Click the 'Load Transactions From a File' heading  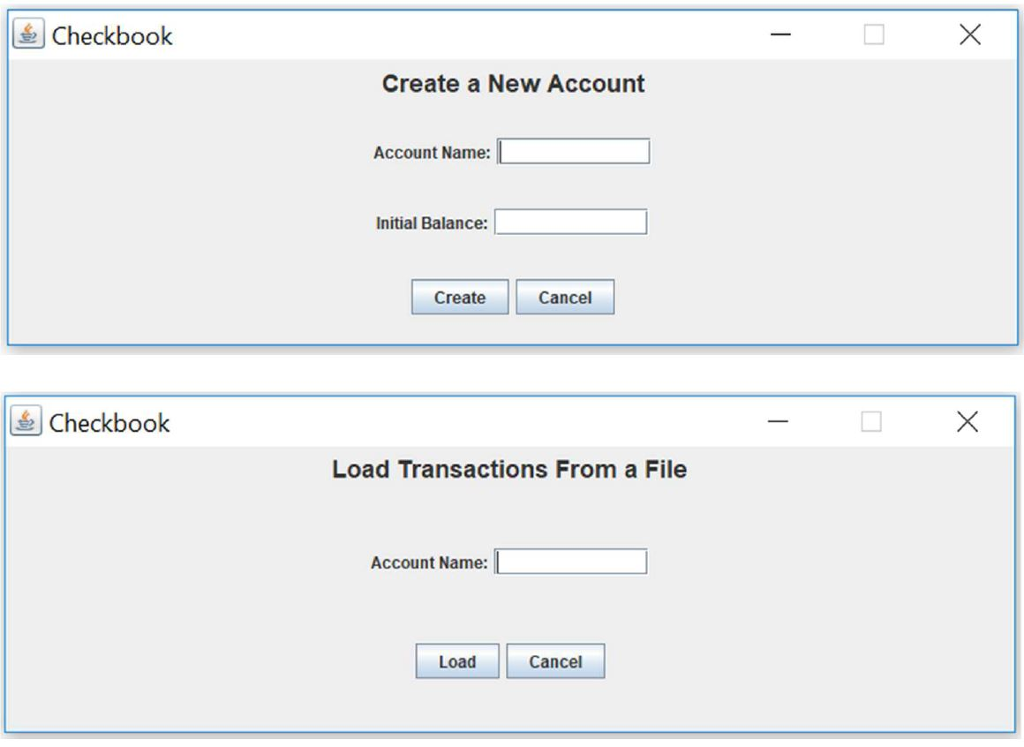(509, 469)
